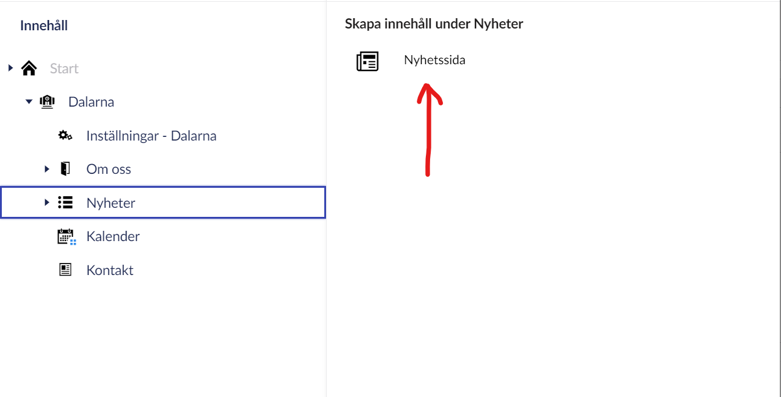Select the Start tree item label
The image size is (781, 397).
point(64,69)
